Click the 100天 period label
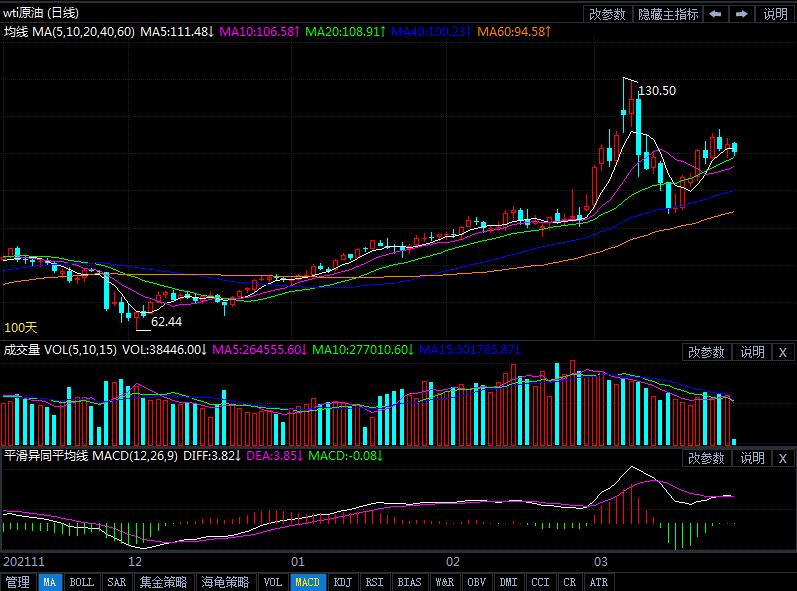Screen dimensions: 797x591 20,328
